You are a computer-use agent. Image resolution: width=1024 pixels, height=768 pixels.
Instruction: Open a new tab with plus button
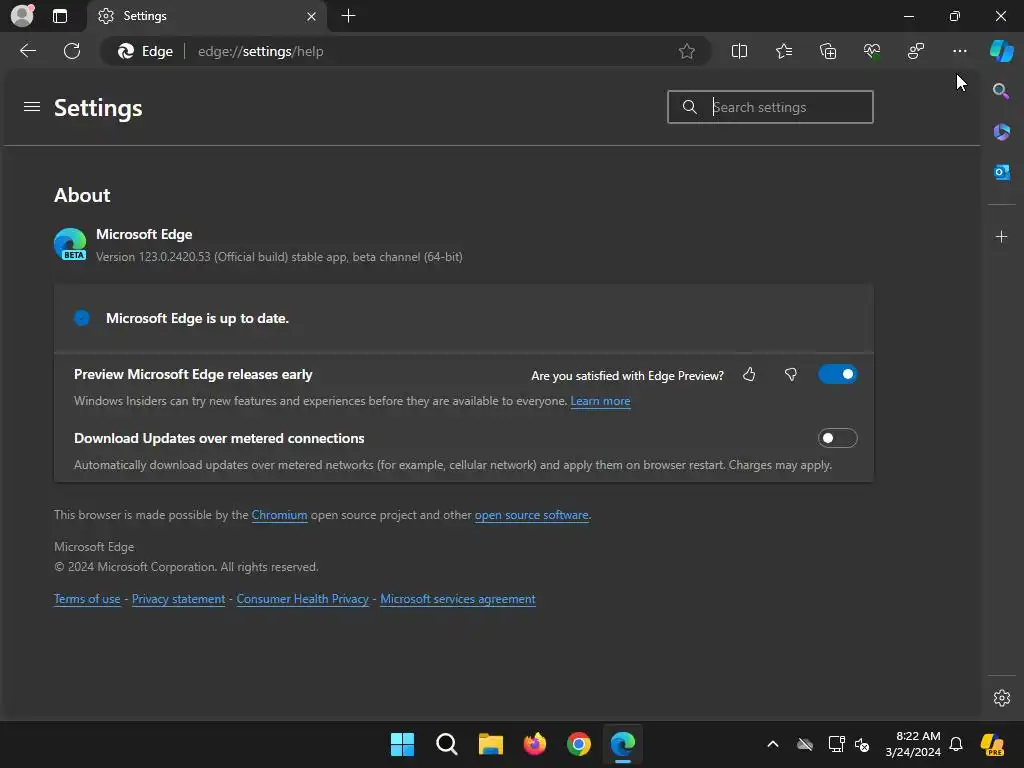tap(349, 16)
